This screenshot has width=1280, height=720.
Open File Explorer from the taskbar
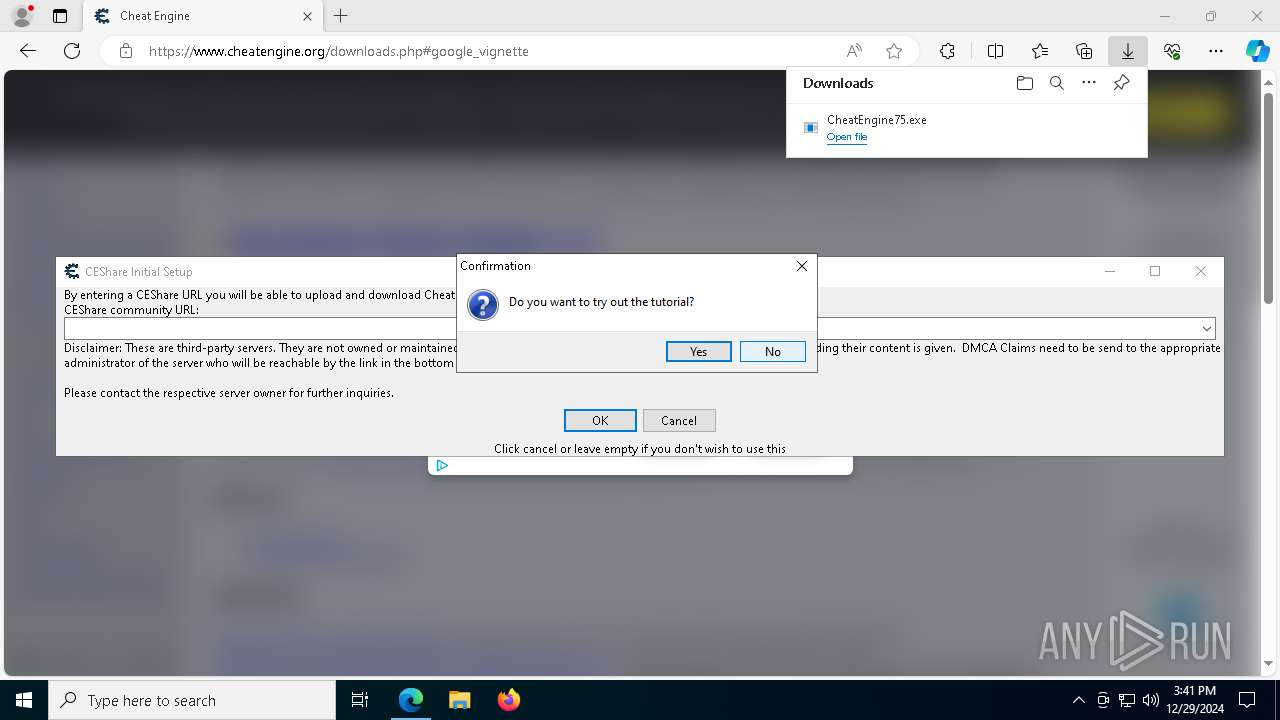[459, 700]
